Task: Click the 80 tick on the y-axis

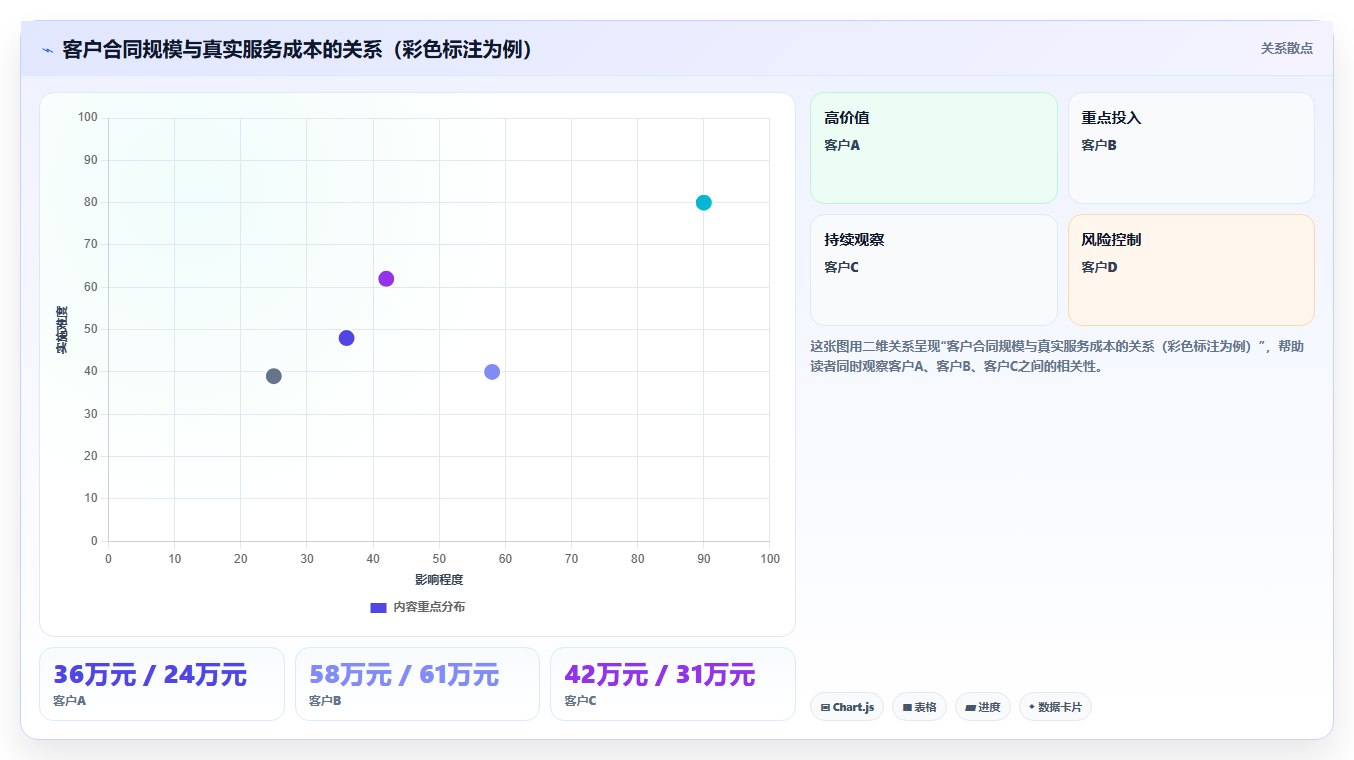Action: 91,202
